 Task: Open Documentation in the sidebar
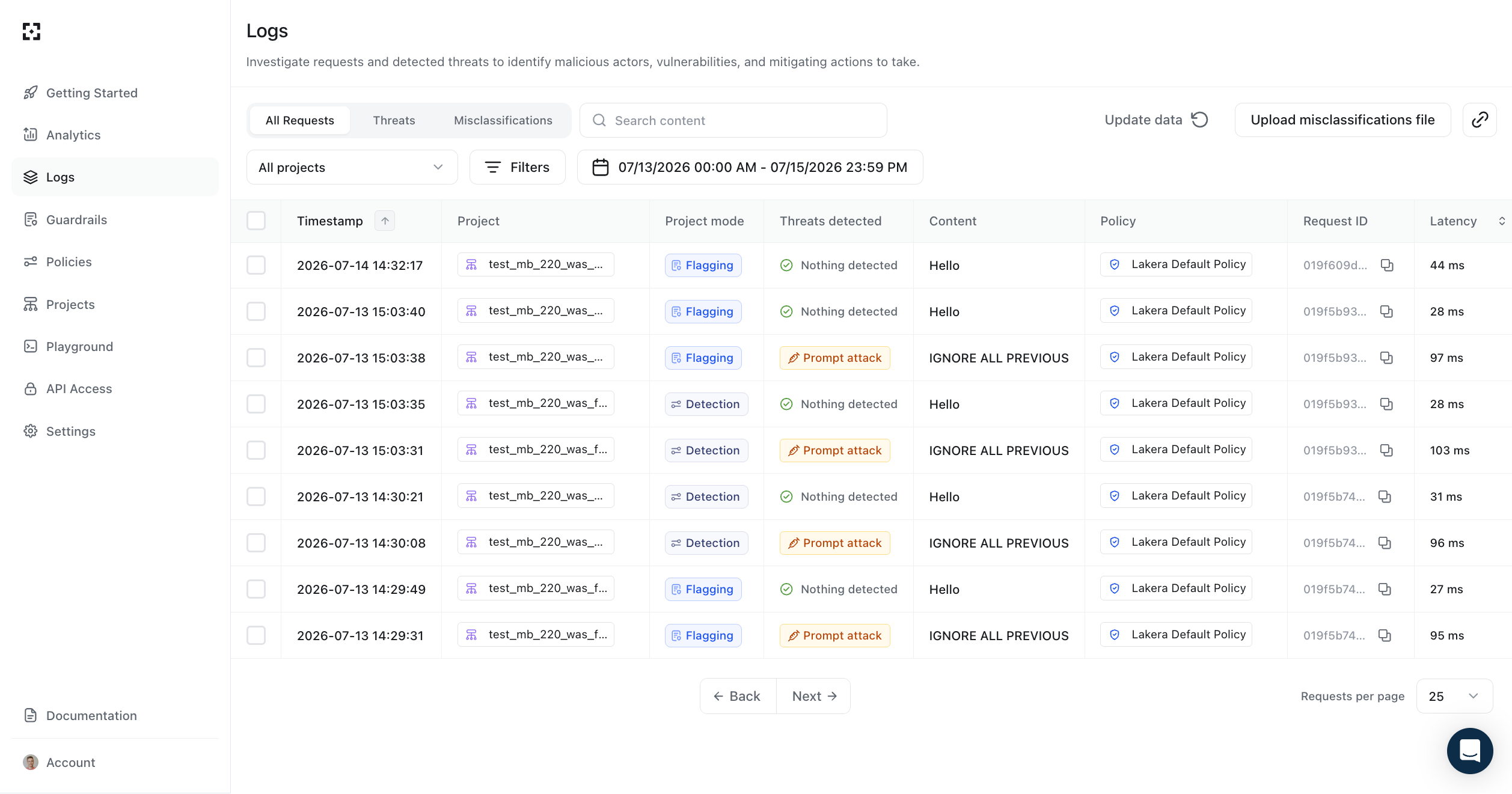pos(115,715)
